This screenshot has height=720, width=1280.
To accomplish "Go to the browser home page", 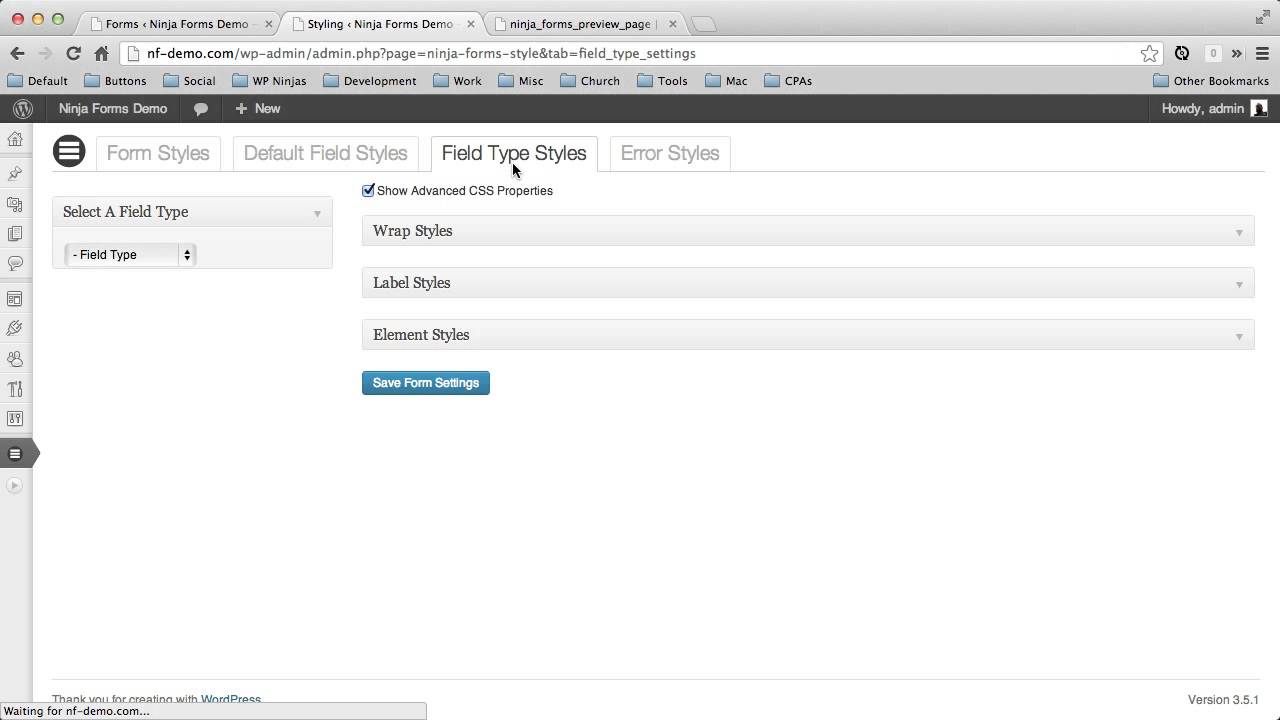I will (101, 54).
